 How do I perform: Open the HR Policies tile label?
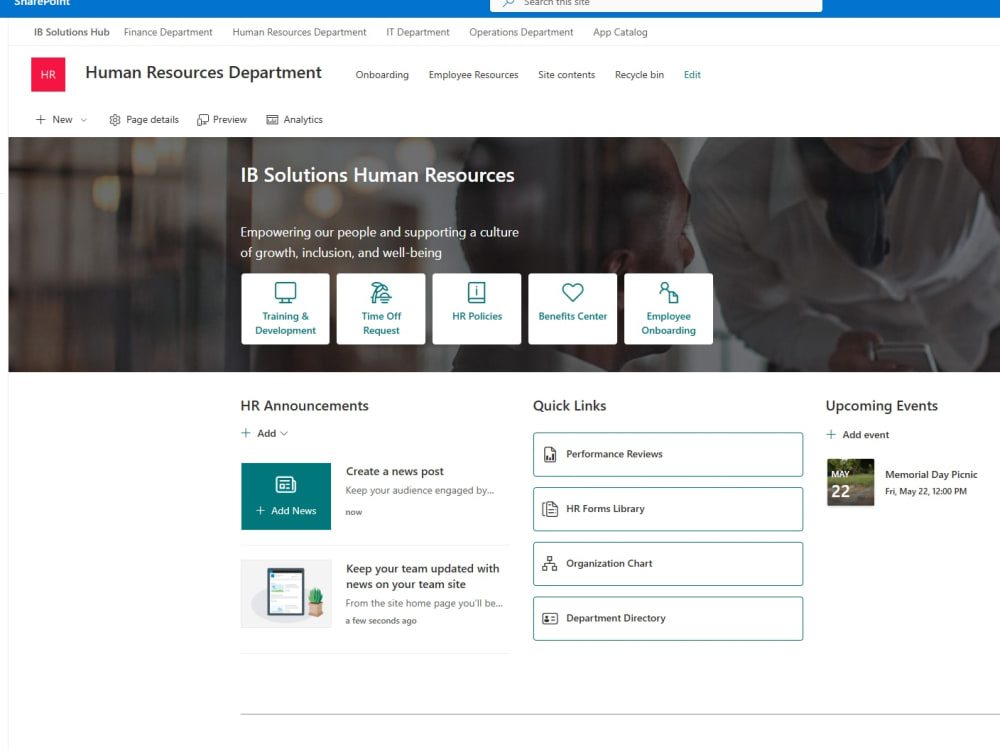coord(477,316)
